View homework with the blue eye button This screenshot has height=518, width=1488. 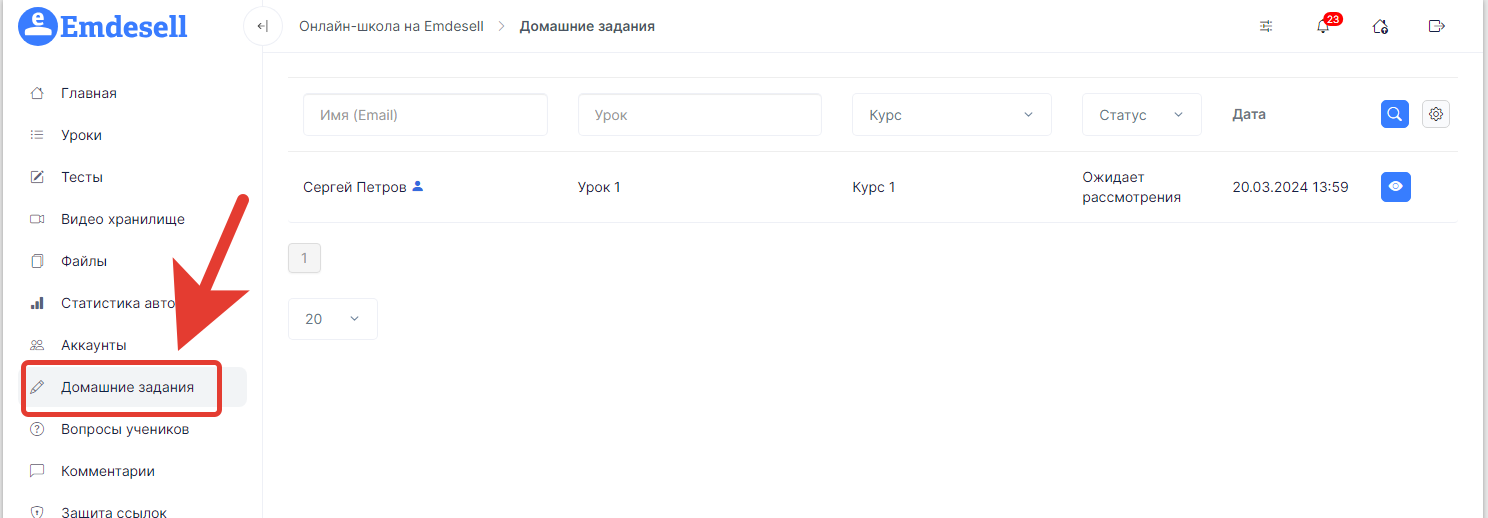click(x=1395, y=187)
